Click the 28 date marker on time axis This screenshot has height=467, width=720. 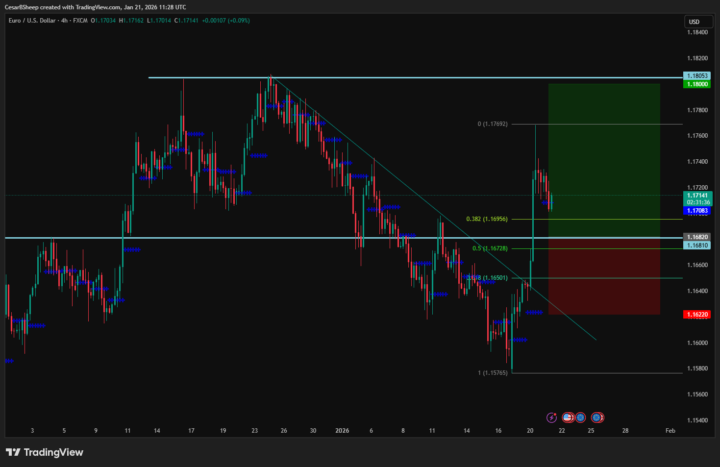click(625, 431)
